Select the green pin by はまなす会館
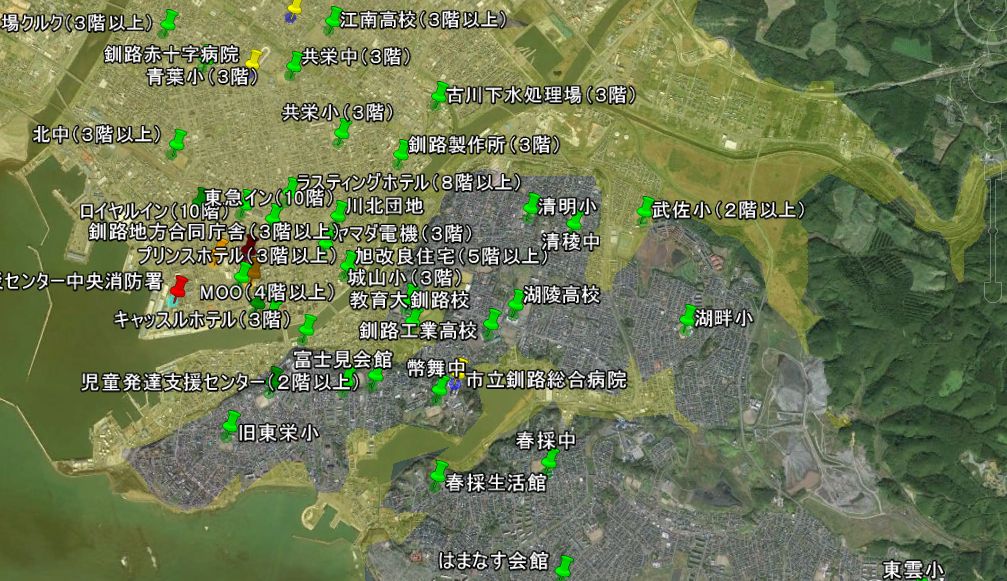 coord(565,565)
